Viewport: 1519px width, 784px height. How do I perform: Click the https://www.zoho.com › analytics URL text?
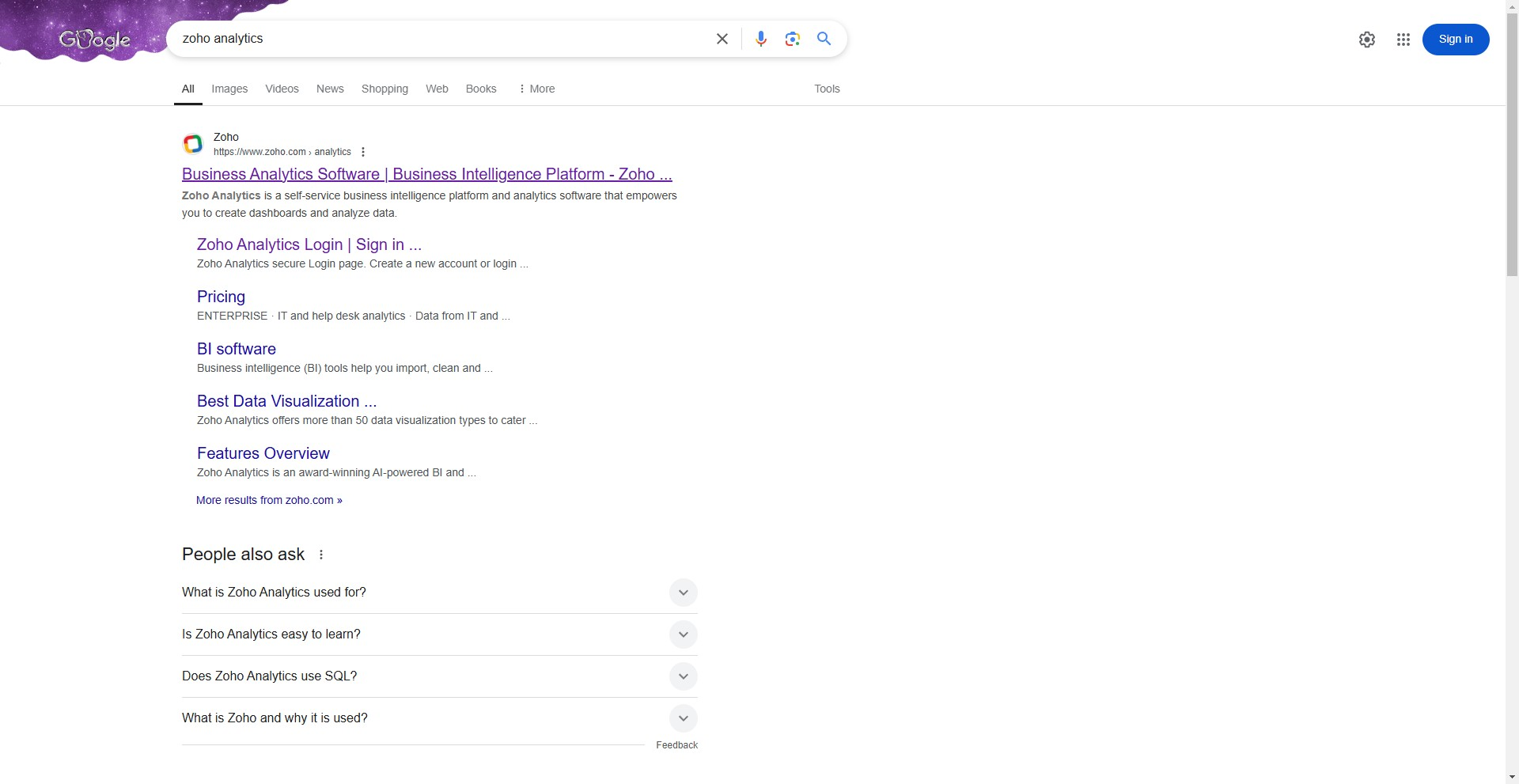282,152
